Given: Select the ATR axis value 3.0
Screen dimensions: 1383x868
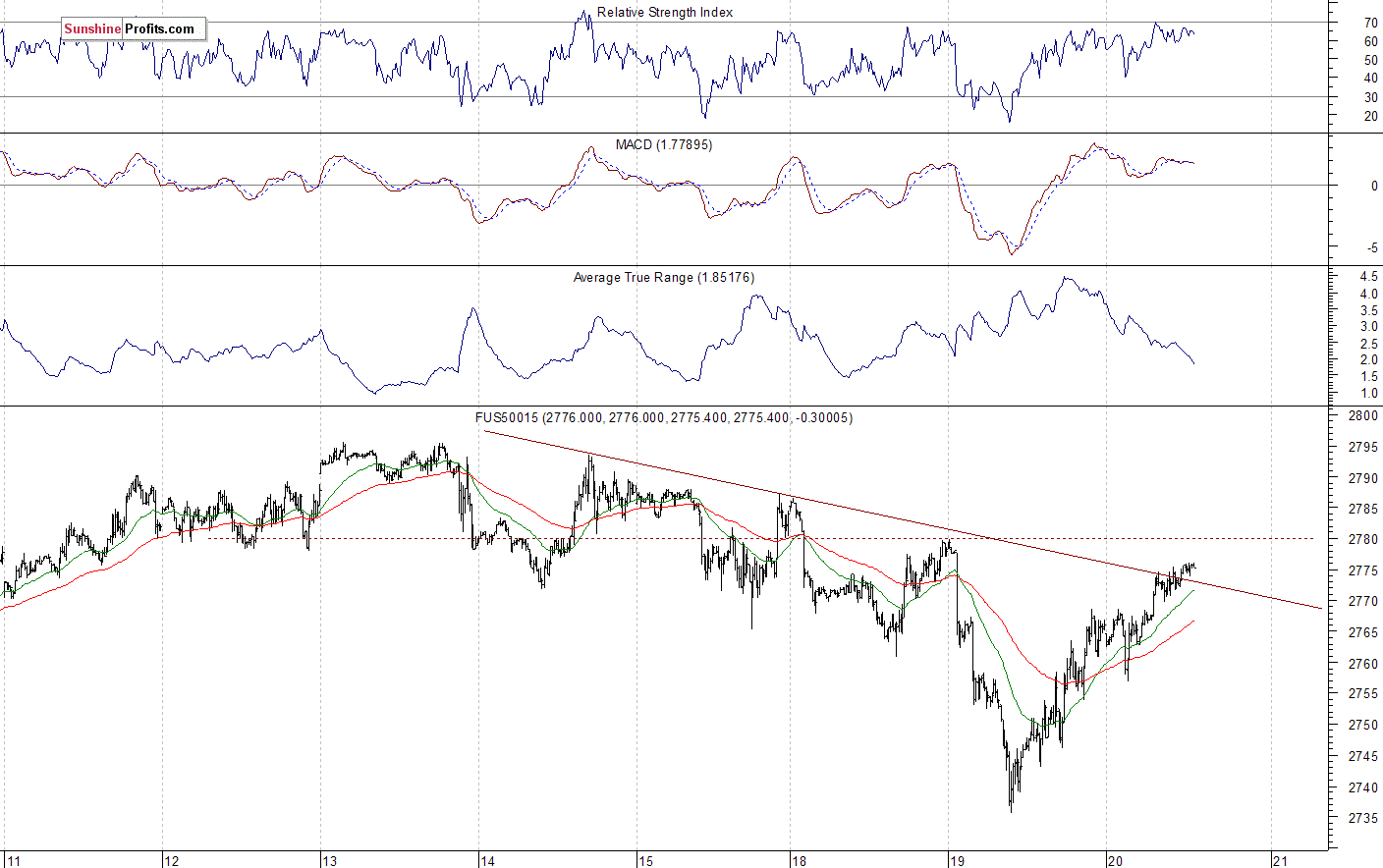Looking at the screenshot, I should pos(1368,327).
